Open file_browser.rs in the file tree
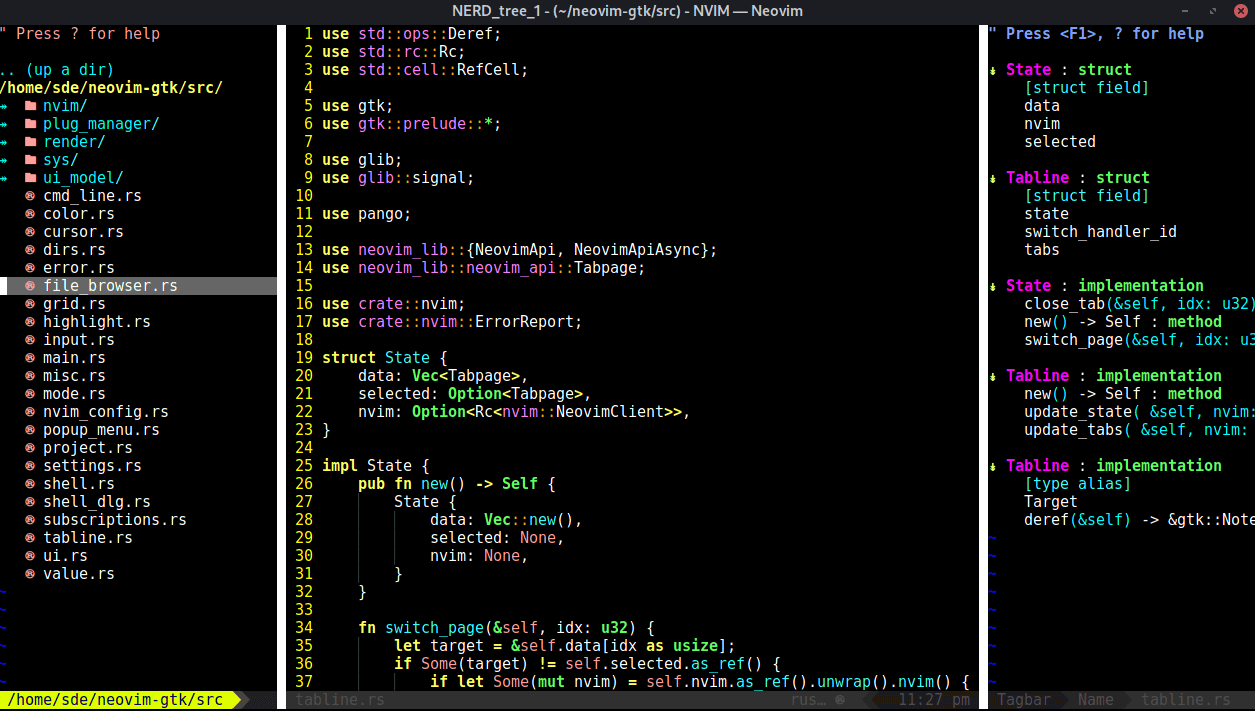Screen dimensions: 1255x711 (x=110, y=286)
